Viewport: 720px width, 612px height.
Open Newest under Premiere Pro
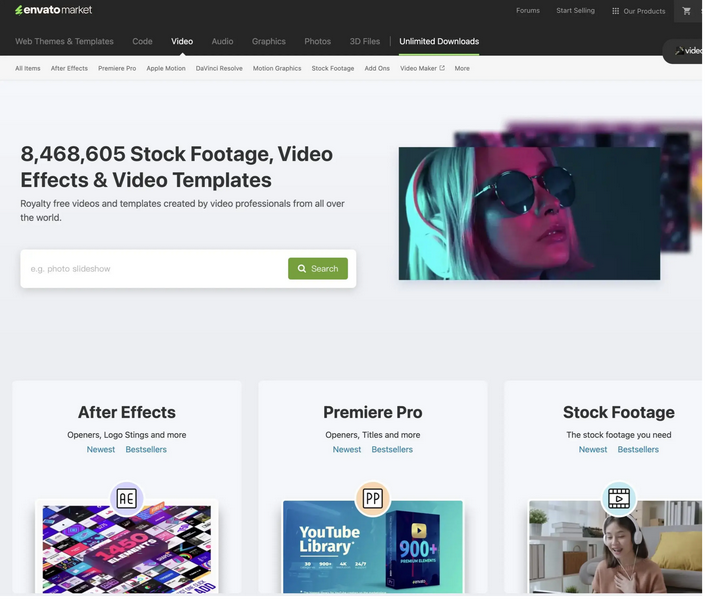tap(347, 449)
